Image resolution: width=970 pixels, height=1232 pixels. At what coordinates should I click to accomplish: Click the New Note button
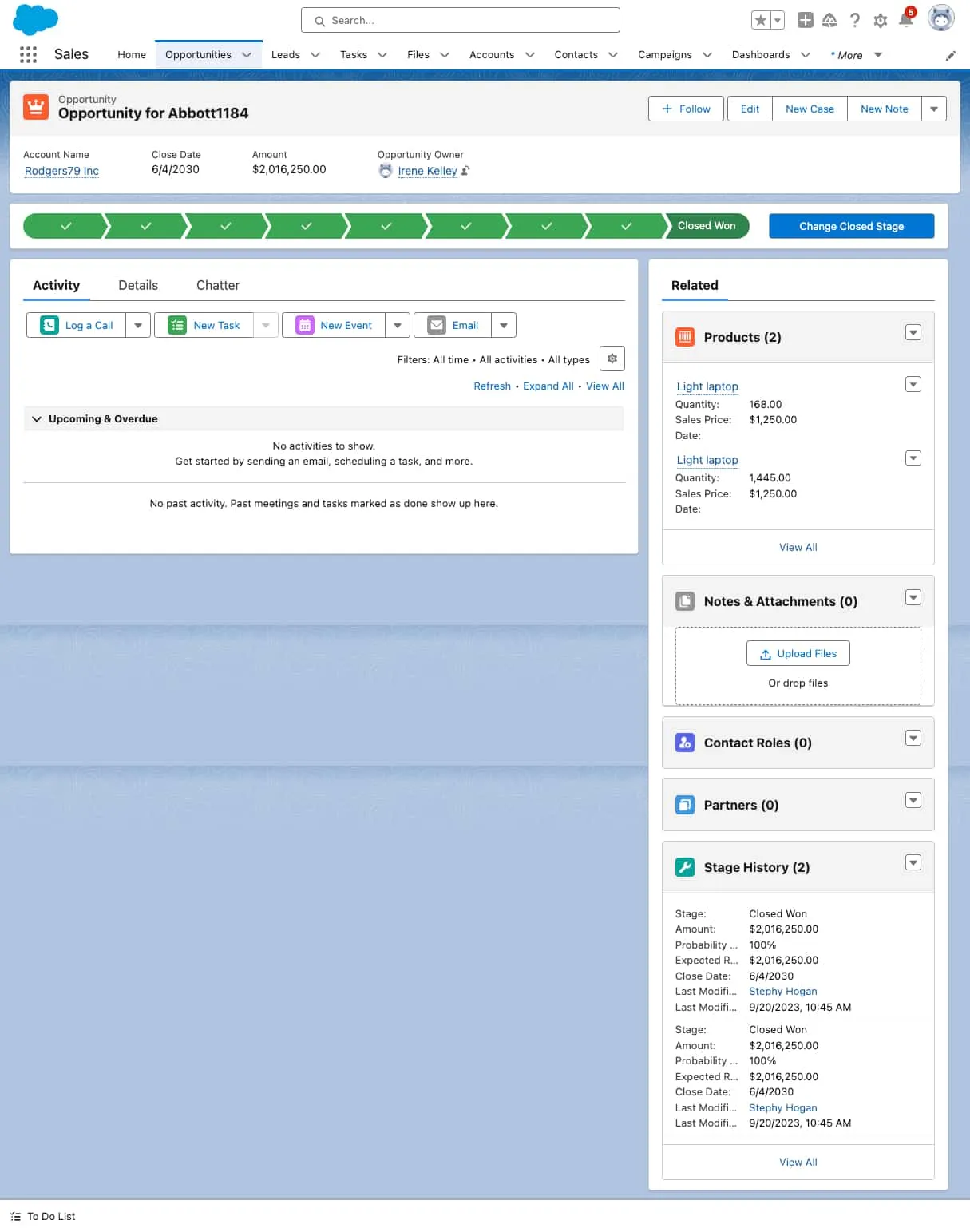click(x=885, y=109)
